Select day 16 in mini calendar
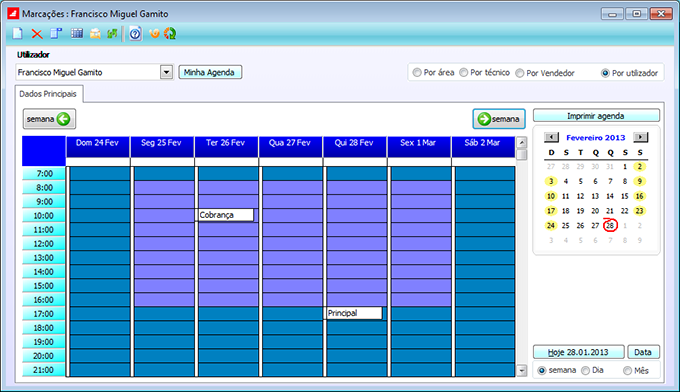Image resolution: width=680 pixels, height=392 pixels. click(x=640, y=196)
